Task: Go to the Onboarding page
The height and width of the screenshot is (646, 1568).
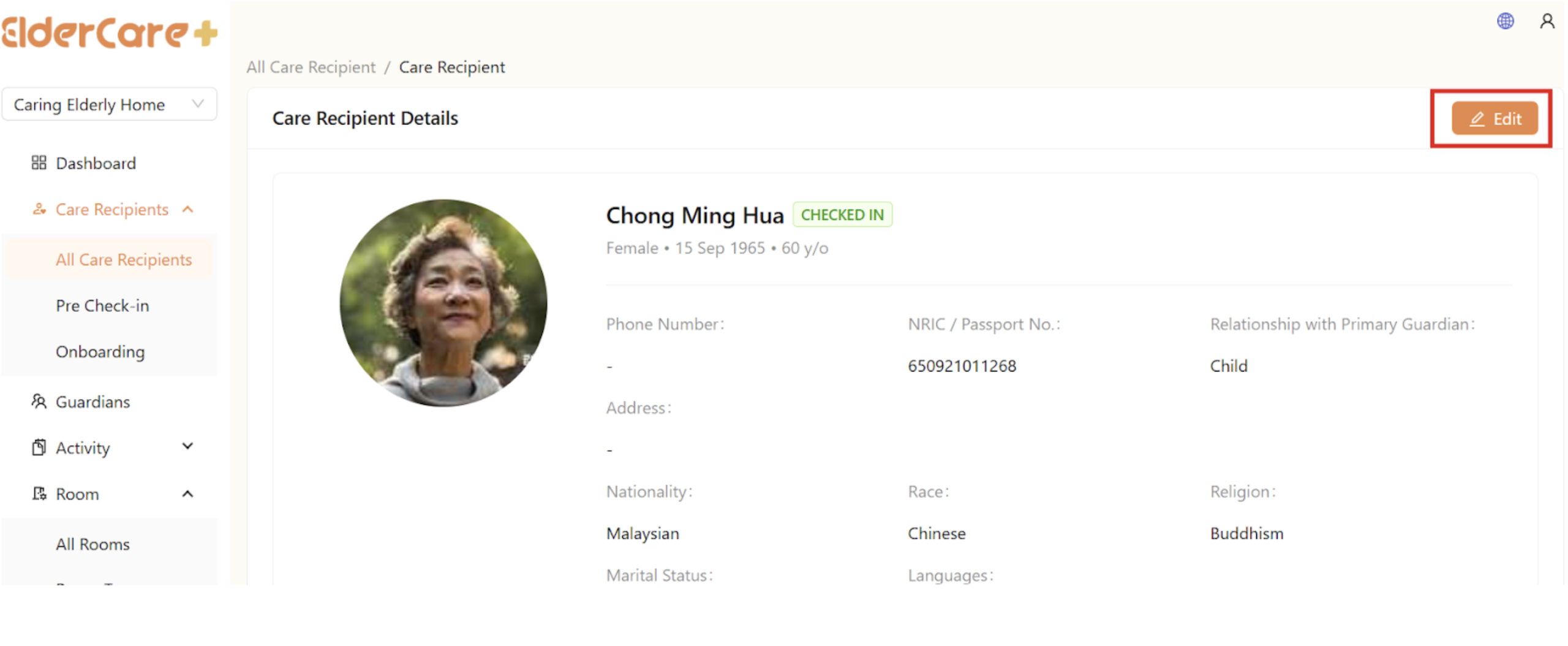Action: pos(100,352)
